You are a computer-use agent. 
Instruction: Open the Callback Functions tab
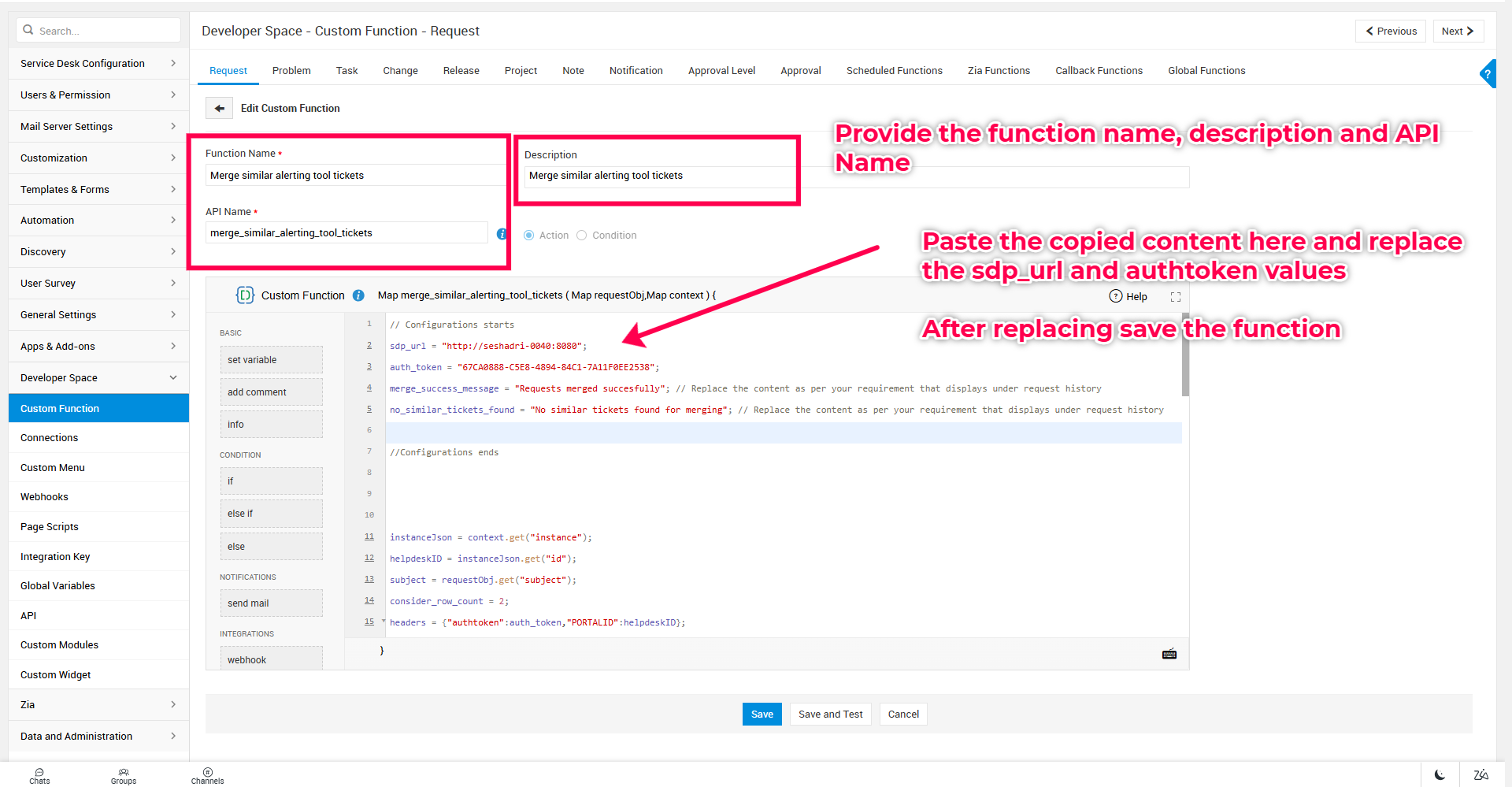[x=1099, y=71]
